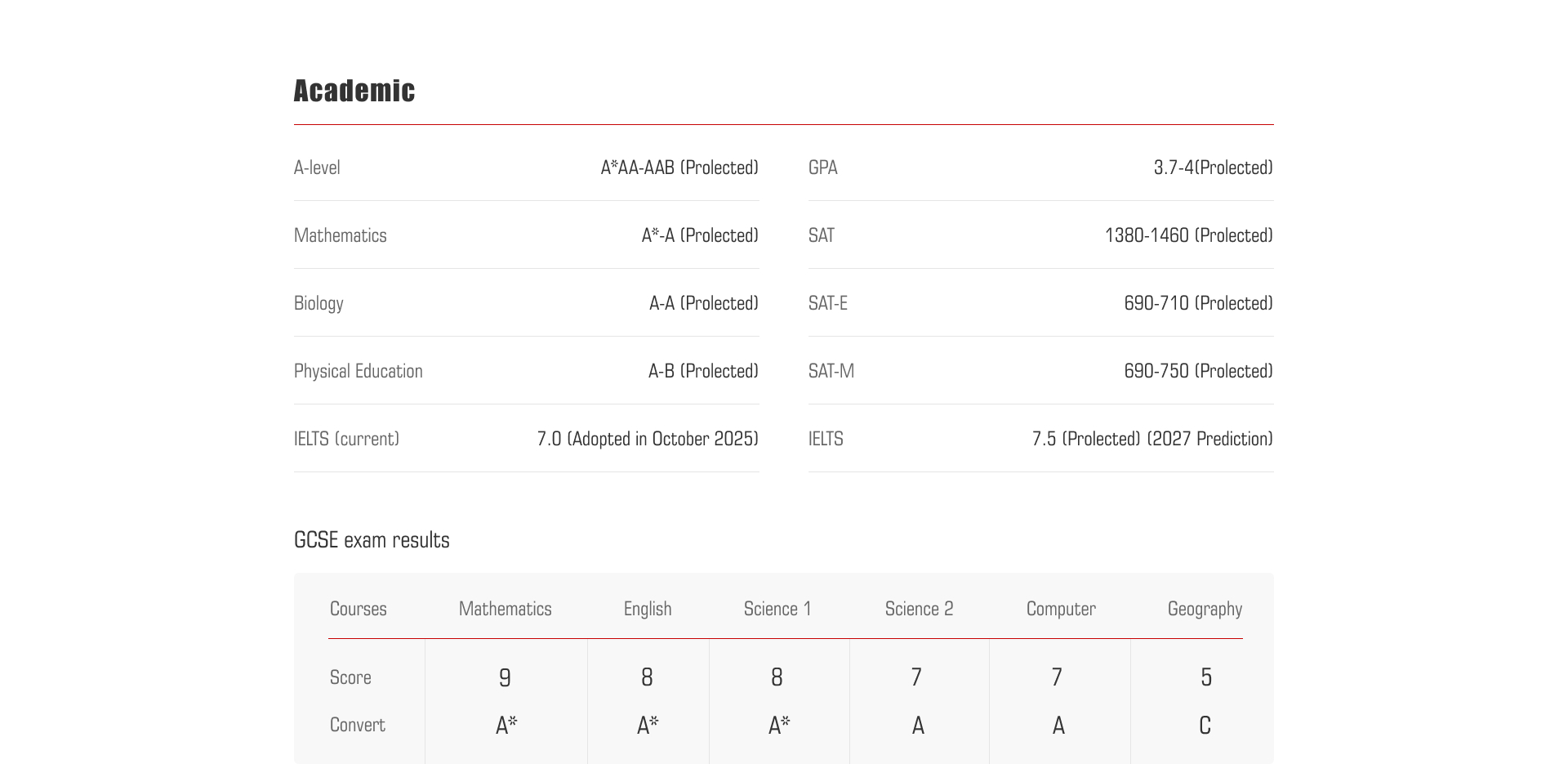Click the A*AA-AAB projected A-level grade
This screenshot has height=764, width=1568.
679,168
